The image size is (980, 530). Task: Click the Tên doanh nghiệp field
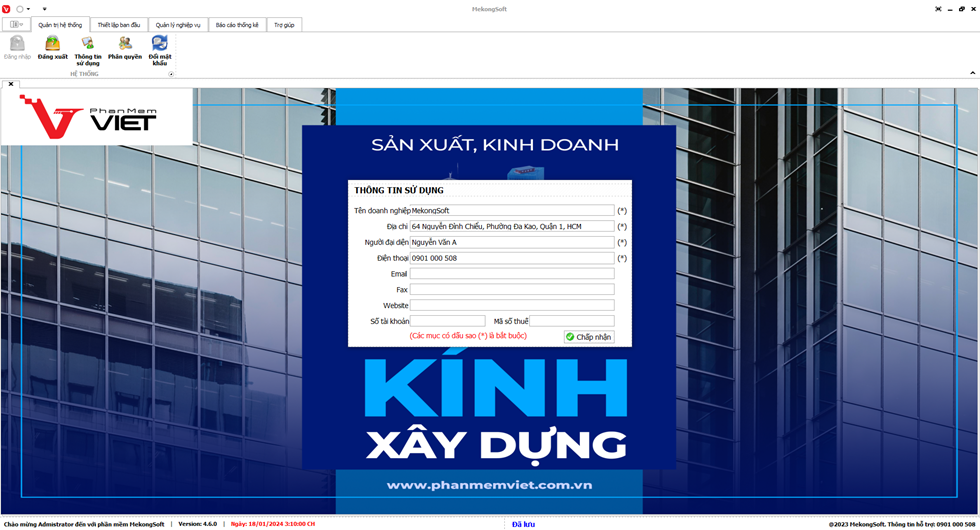pyautogui.click(x=512, y=211)
